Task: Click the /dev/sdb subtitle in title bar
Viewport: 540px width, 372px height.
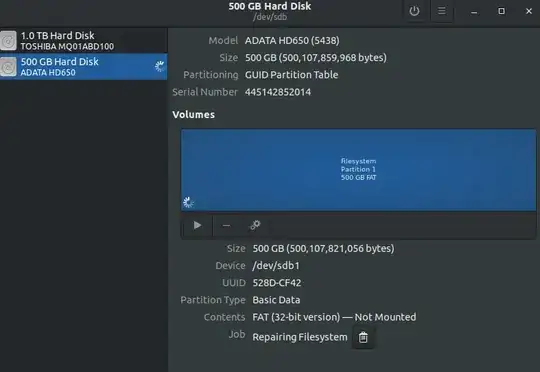Action: coord(270,17)
